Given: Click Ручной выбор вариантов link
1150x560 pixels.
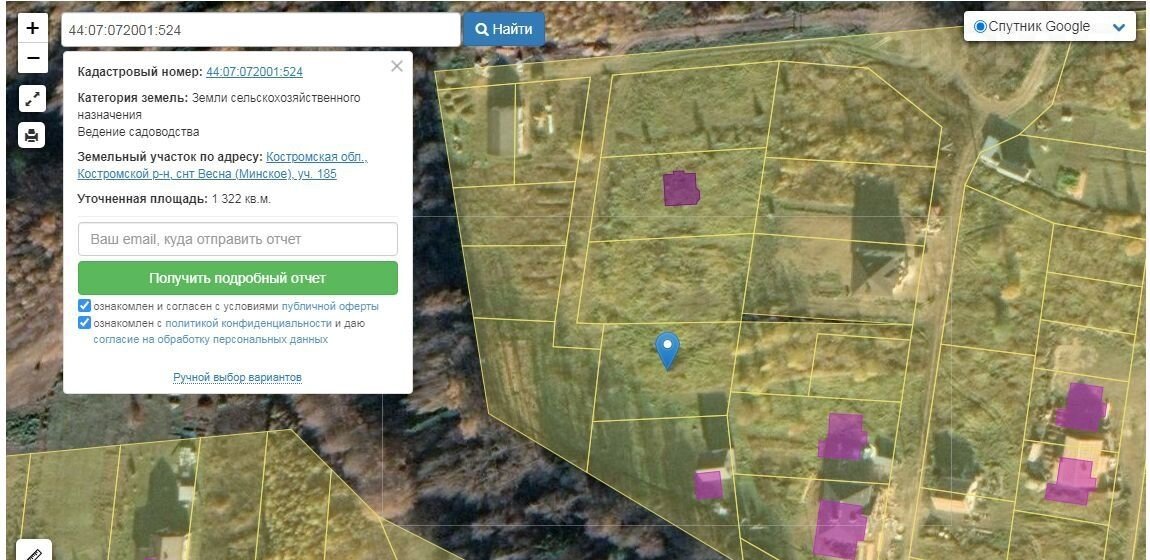Looking at the screenshot, I should [x=237, y=377].
